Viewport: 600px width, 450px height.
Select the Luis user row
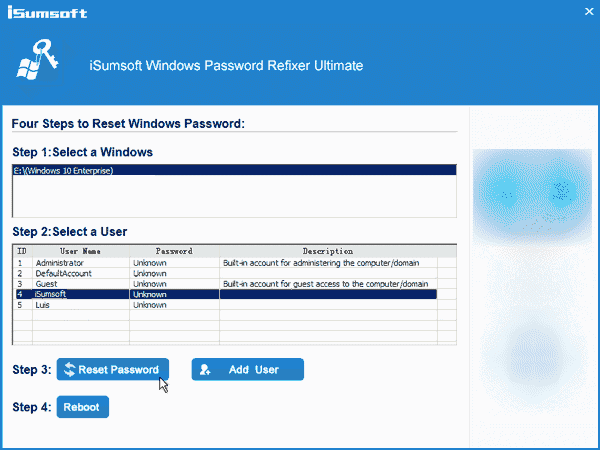(226, 305)
